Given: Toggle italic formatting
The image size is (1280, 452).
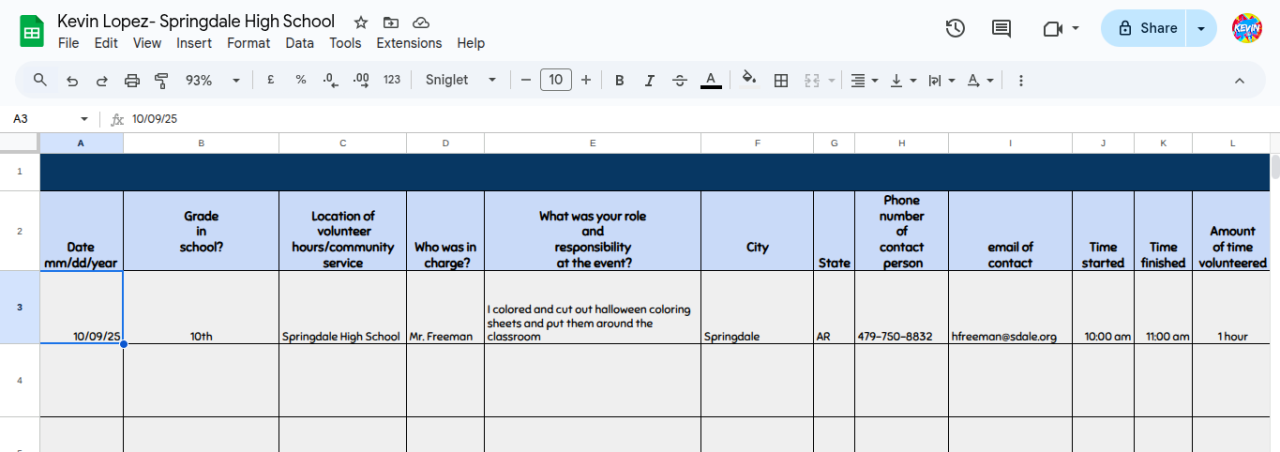Looking at the screenshot, I should coord(649,80).
